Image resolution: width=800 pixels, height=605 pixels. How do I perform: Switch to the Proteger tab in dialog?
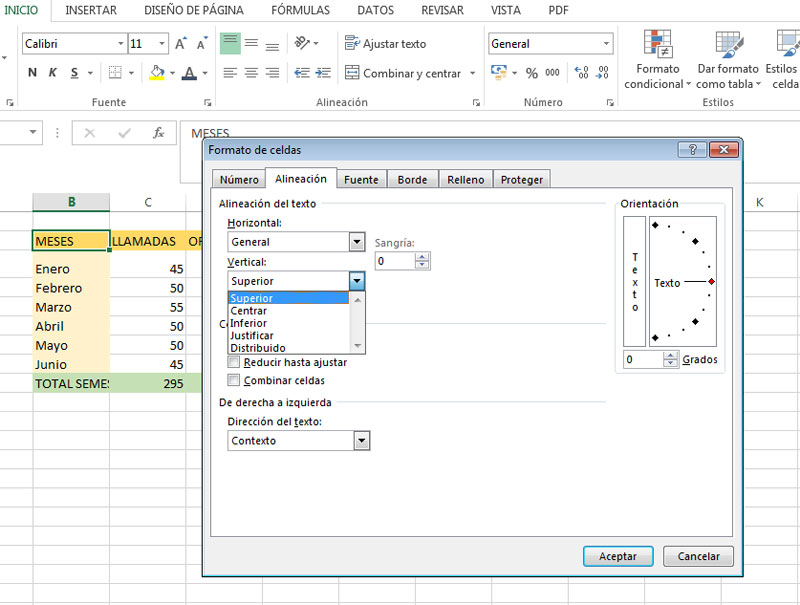pyautogui.click(x=522, y=180)
